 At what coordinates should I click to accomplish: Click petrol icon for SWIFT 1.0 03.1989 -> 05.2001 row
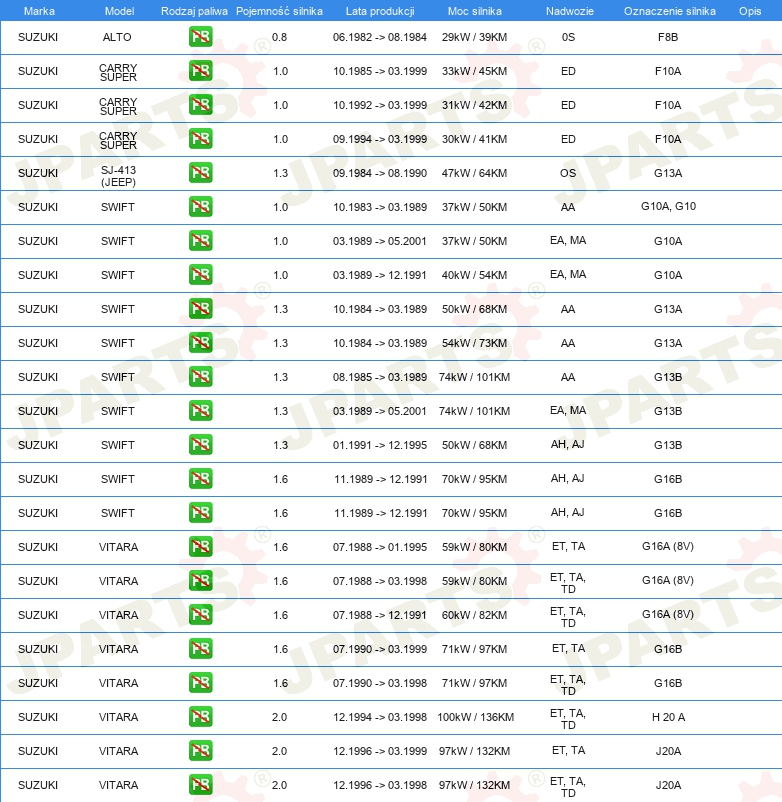pyautogui.click(x=200, y=241)
